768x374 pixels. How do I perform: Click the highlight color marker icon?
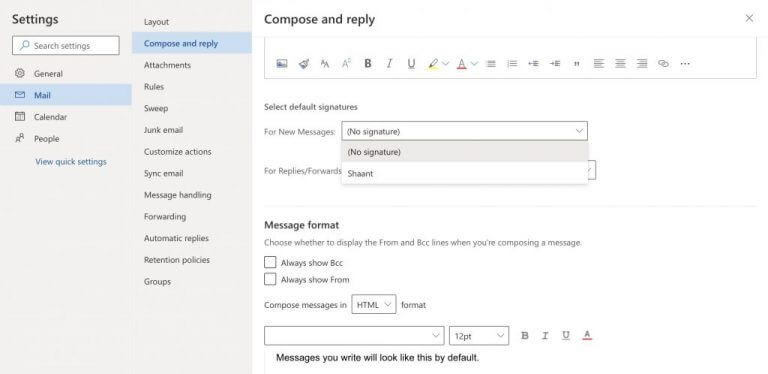433,64
